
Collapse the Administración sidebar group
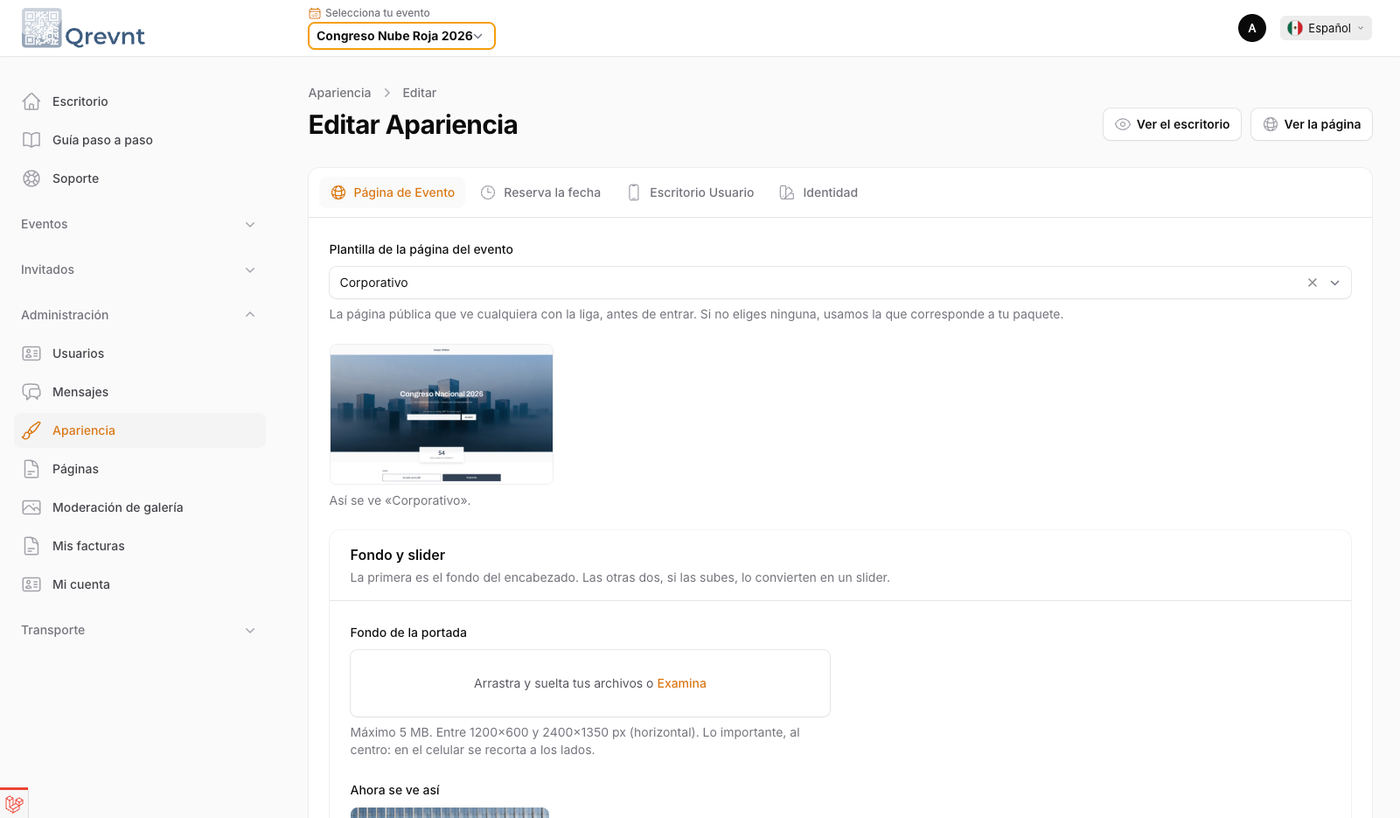pos(139,315)
